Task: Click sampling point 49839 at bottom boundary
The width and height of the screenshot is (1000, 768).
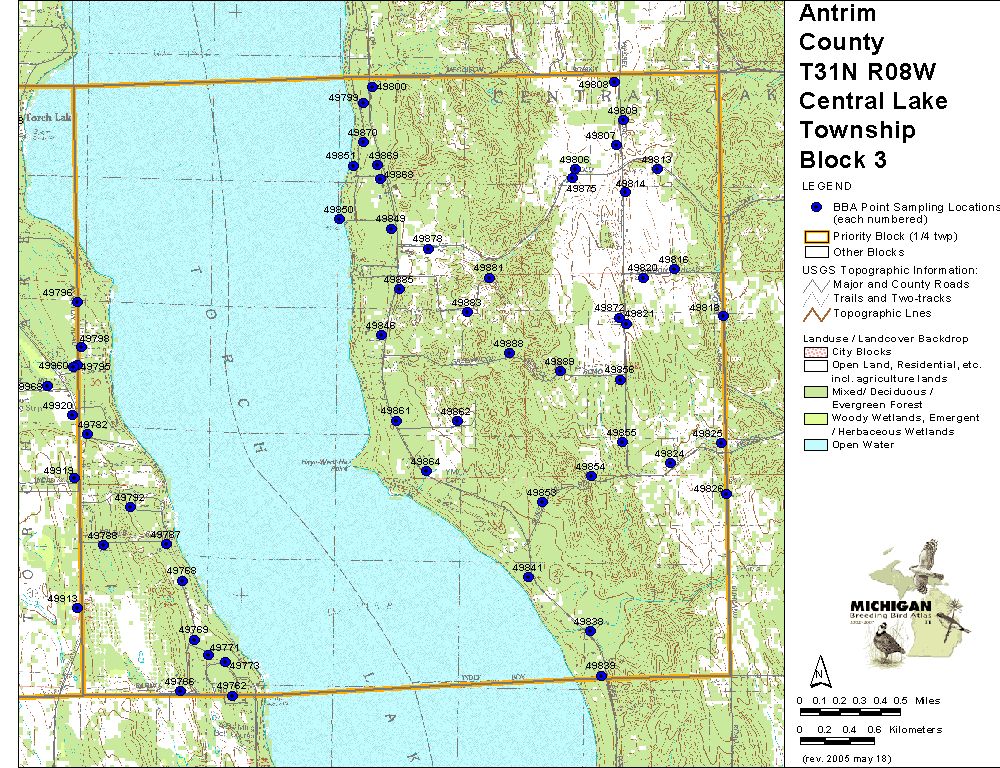Action: [602, 676]
